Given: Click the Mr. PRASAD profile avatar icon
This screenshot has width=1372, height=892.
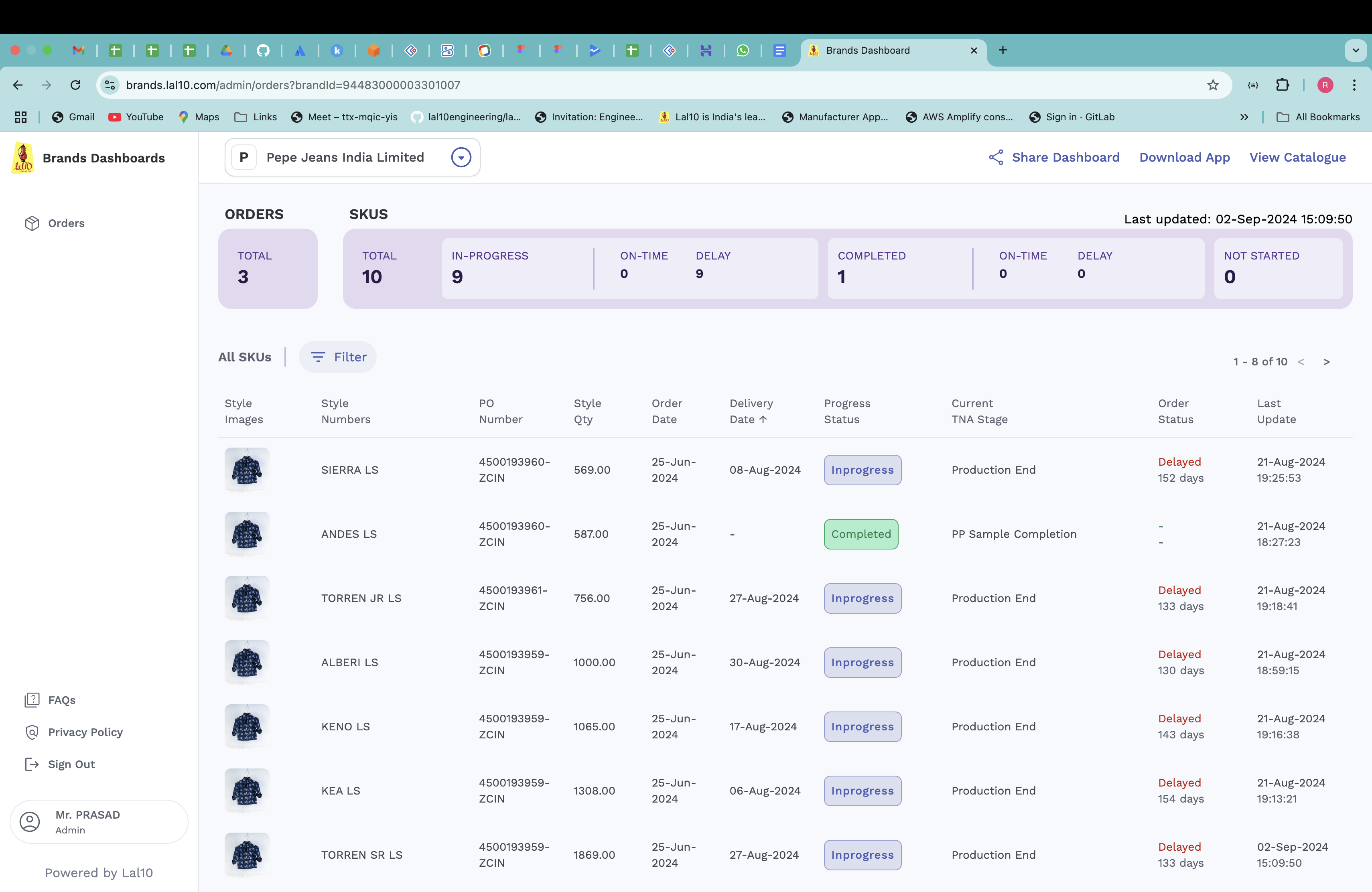Looking at the screenshot, I should coord(30,821).
